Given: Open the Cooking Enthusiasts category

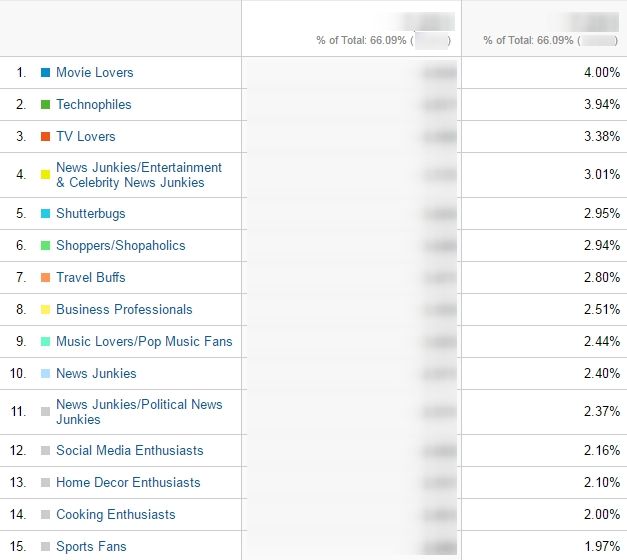Looking at the screenshot, I should (x=115, y=515).
